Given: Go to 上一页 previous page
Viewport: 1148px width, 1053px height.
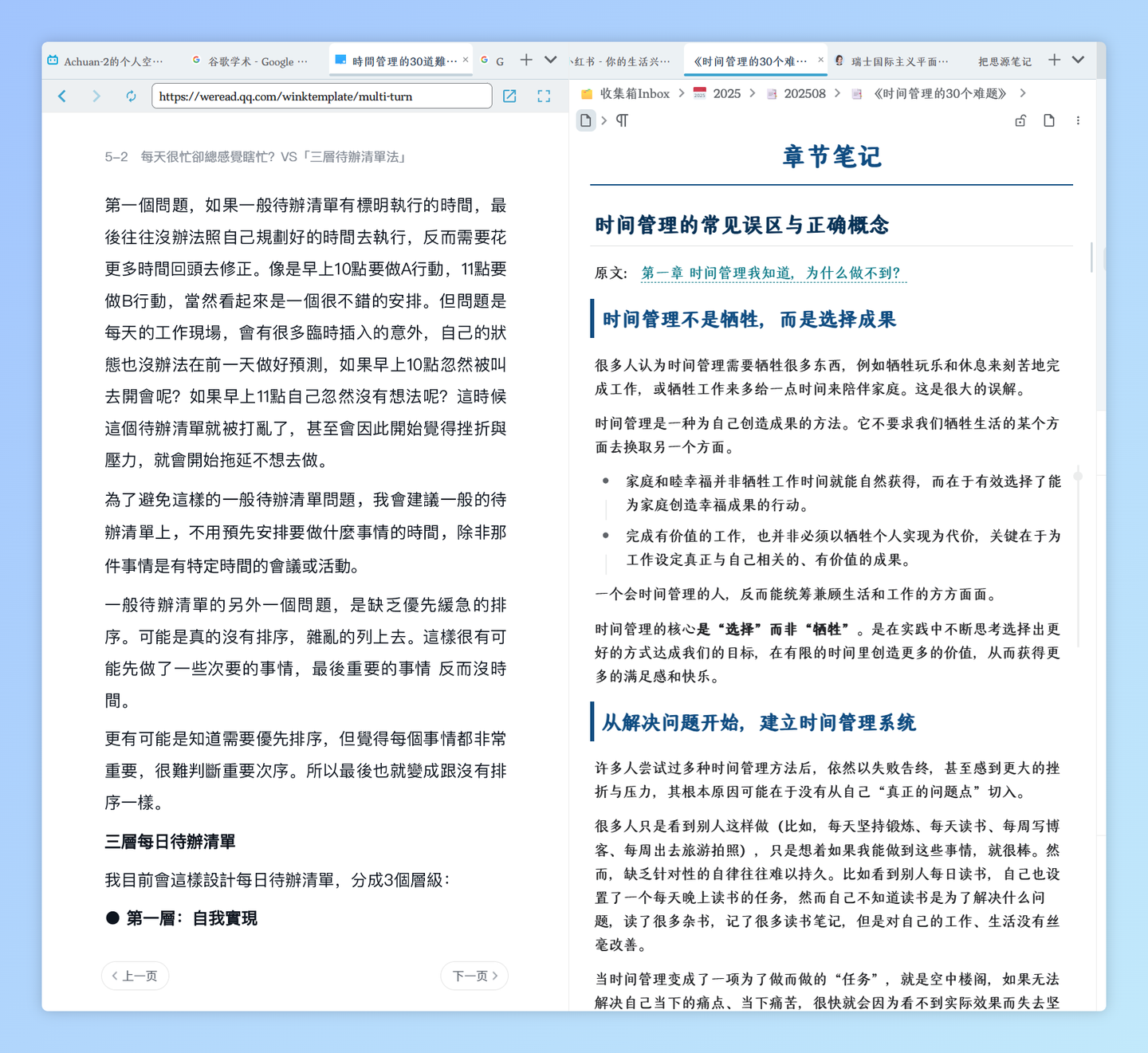Looking at the screenshot, I should [x=135, y=976].
